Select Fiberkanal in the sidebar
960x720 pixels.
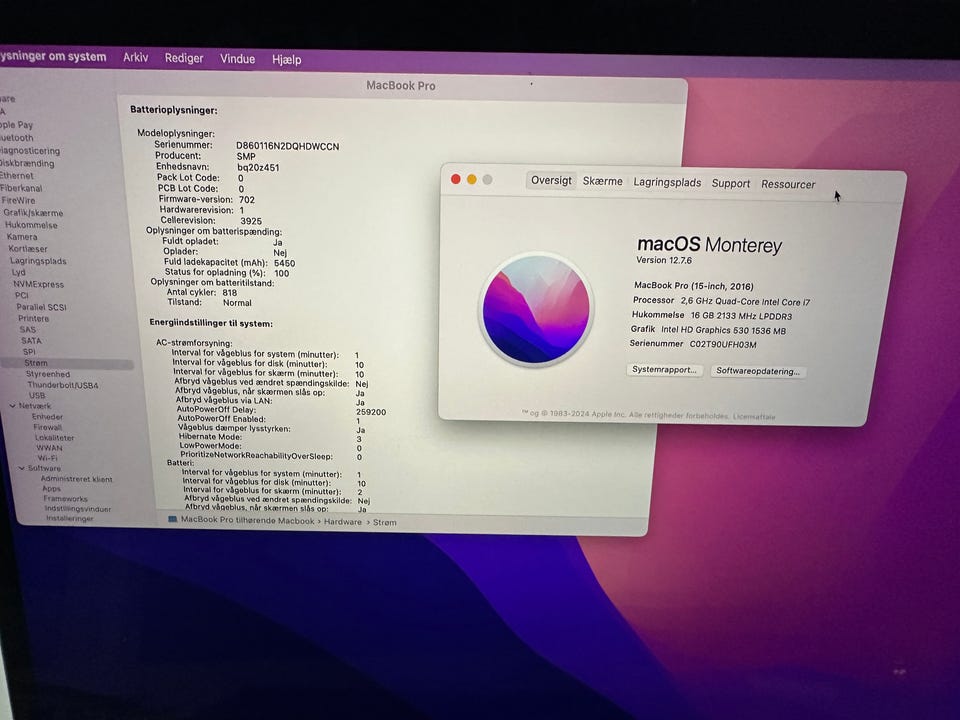(x=21, y=188)
